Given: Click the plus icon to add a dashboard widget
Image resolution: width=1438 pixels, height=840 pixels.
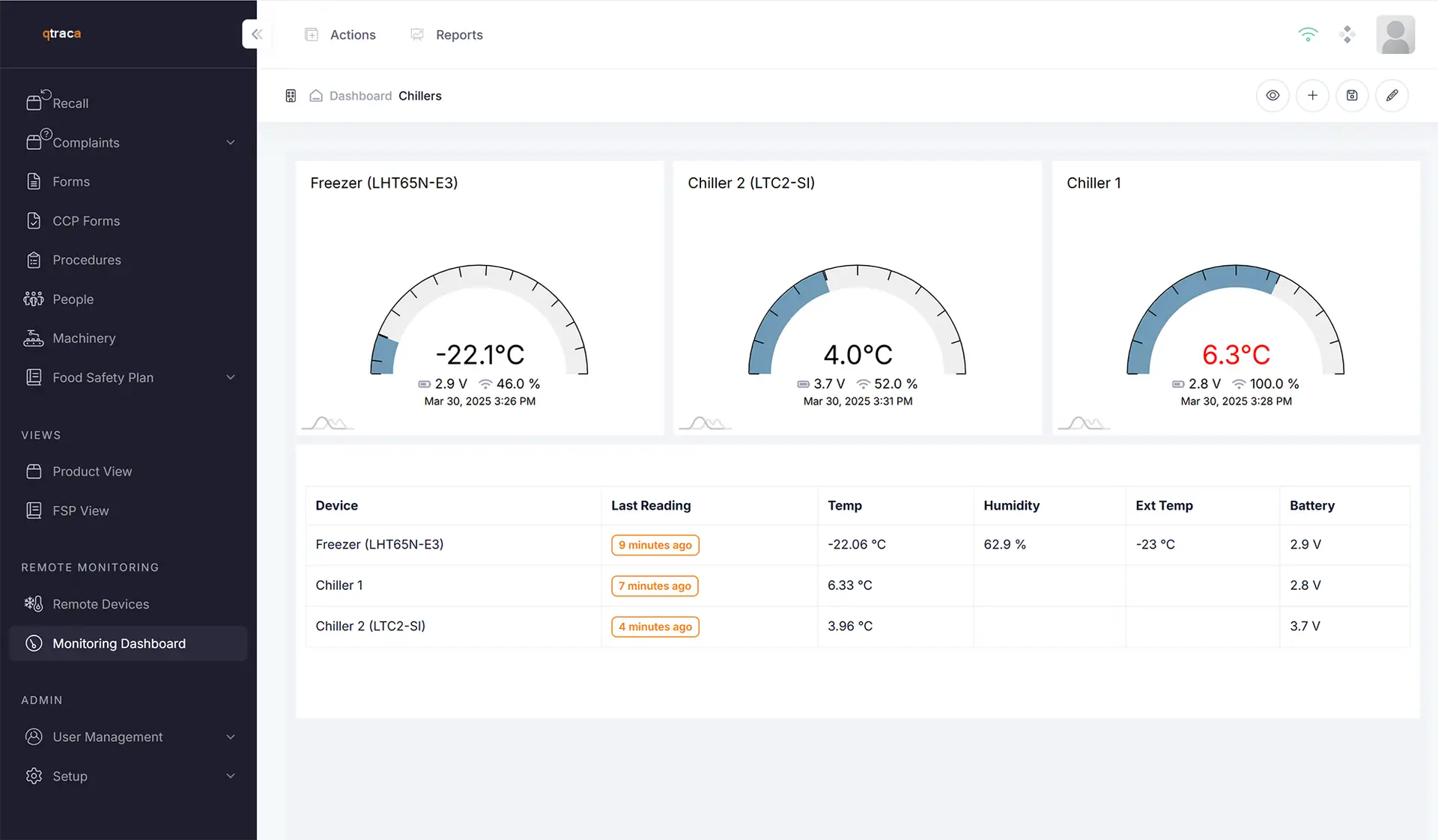Looking at the screenshot, I should 1312,95.
